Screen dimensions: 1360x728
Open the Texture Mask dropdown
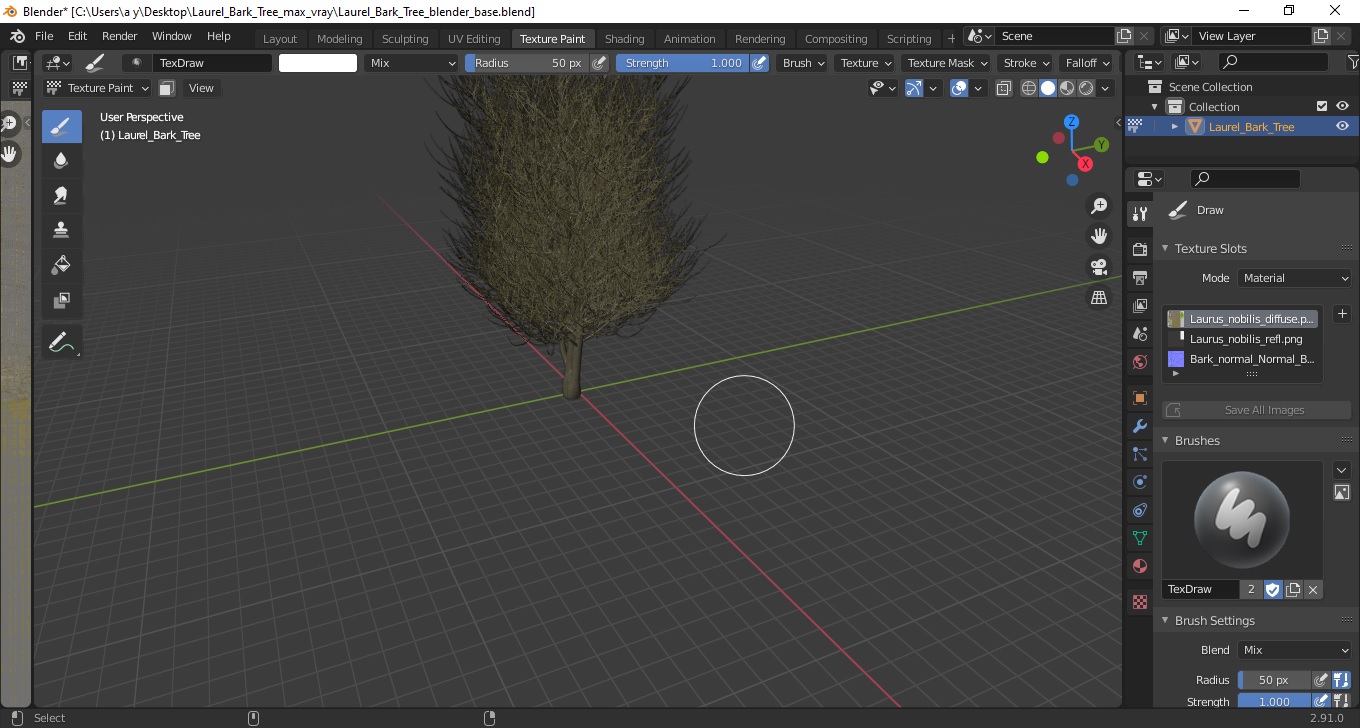click(x=946, y=62)
